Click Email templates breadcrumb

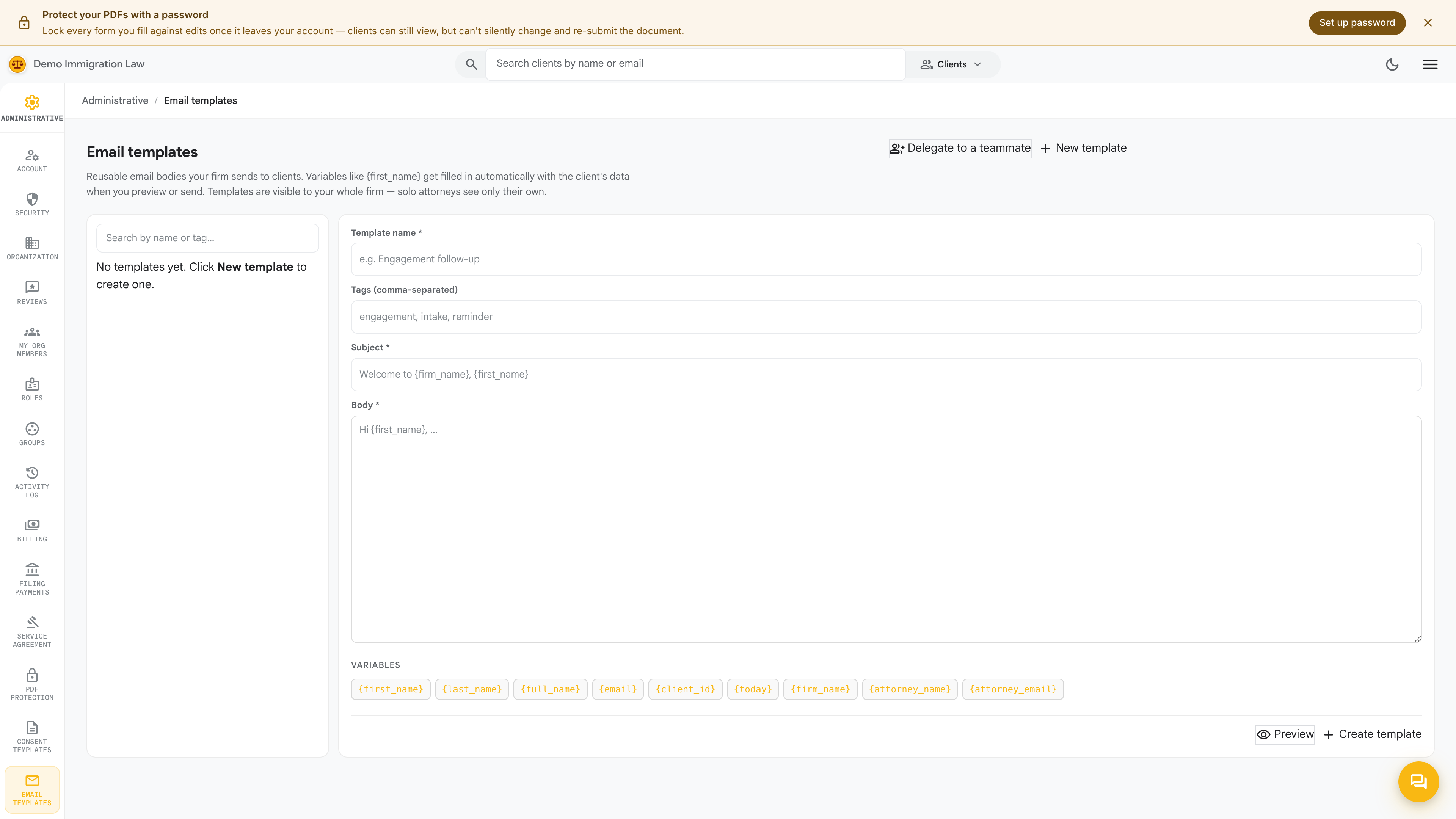[200, 100]
